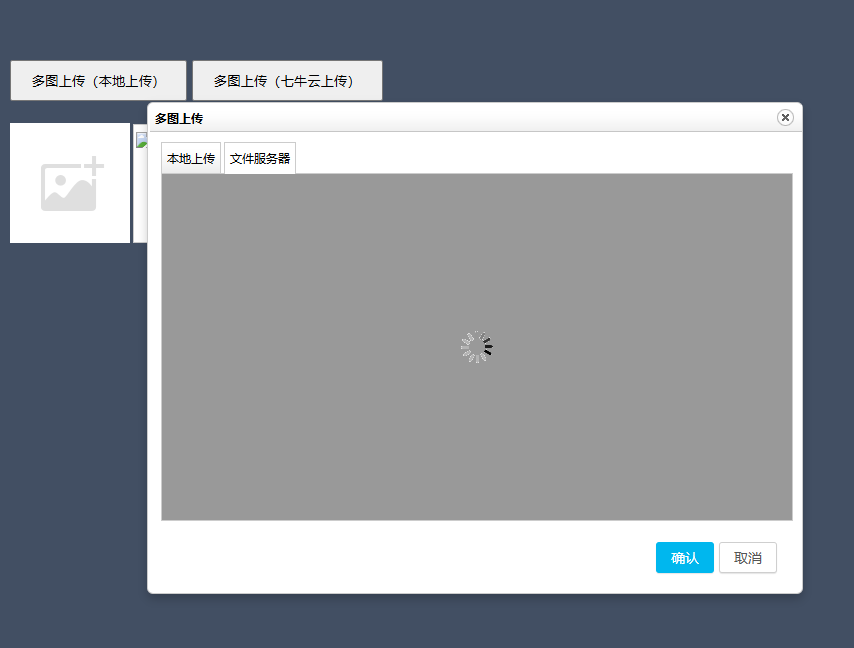Switch to the 本地上传 tab
The image size is (854, 648).
pyautogui.click(x=191, y=159)
